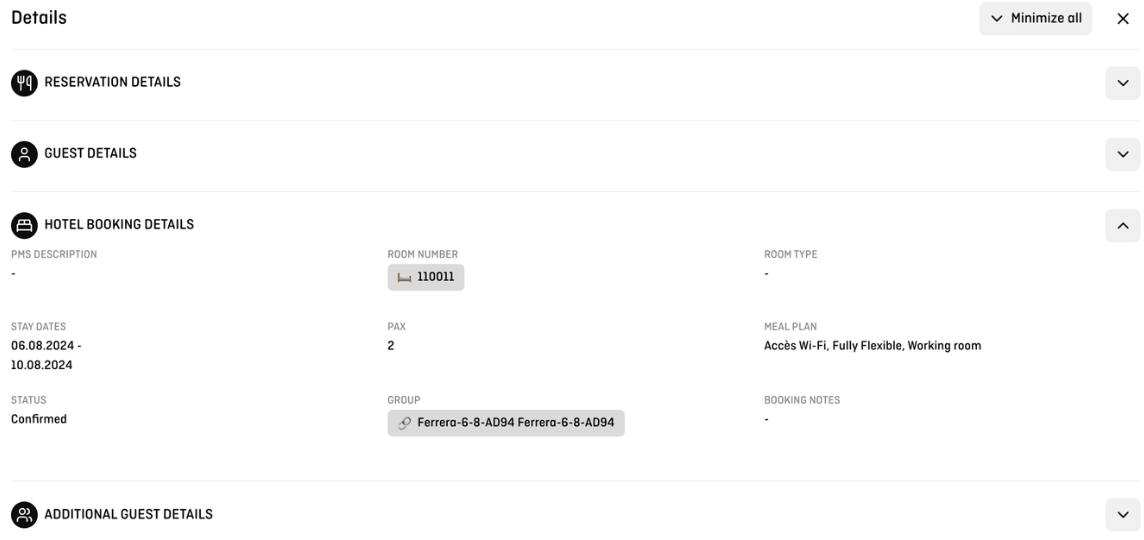Click the fork and knife reservation icon
Viewport: 1144px width, 540px height.
(x=24, y=83)
